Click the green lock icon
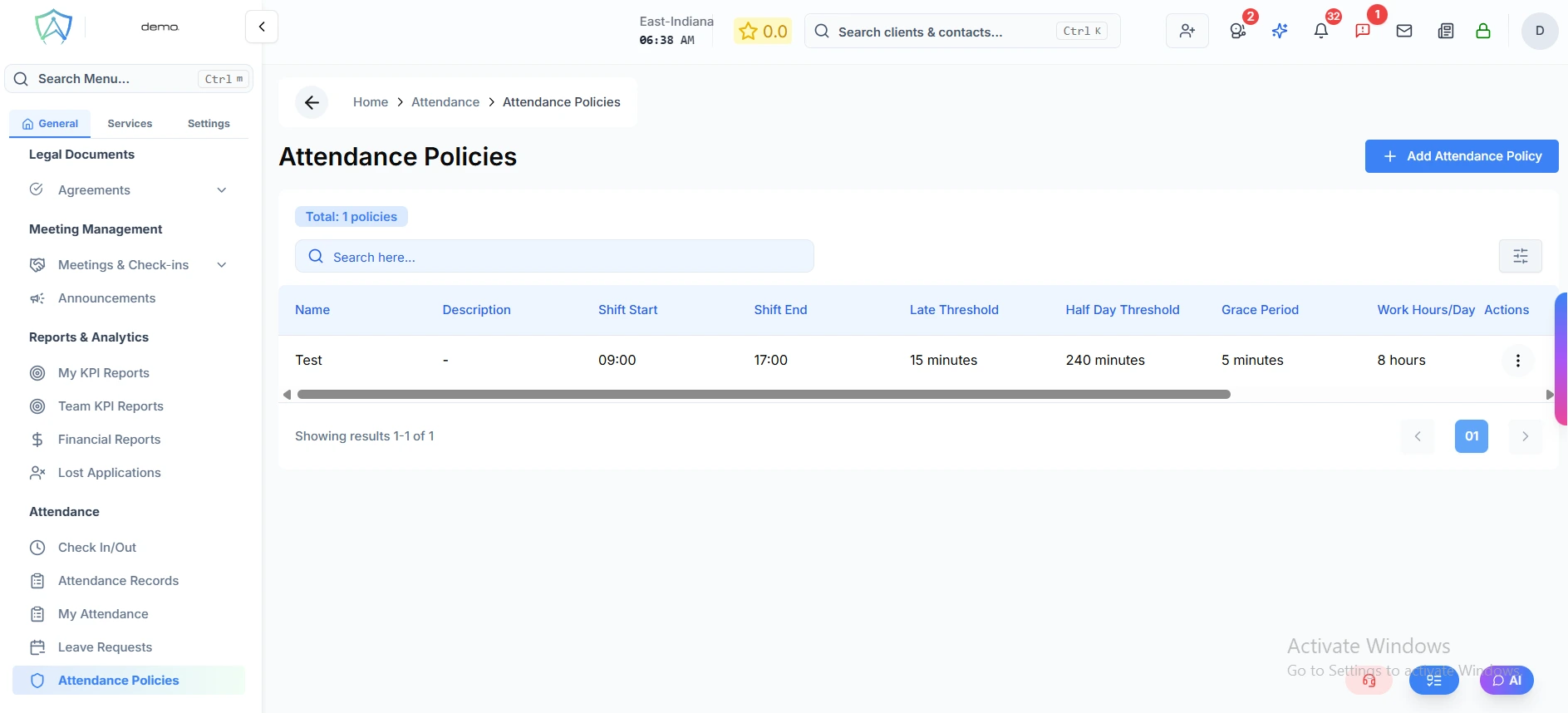1568x713 pixels. [x=1482, y=32]
